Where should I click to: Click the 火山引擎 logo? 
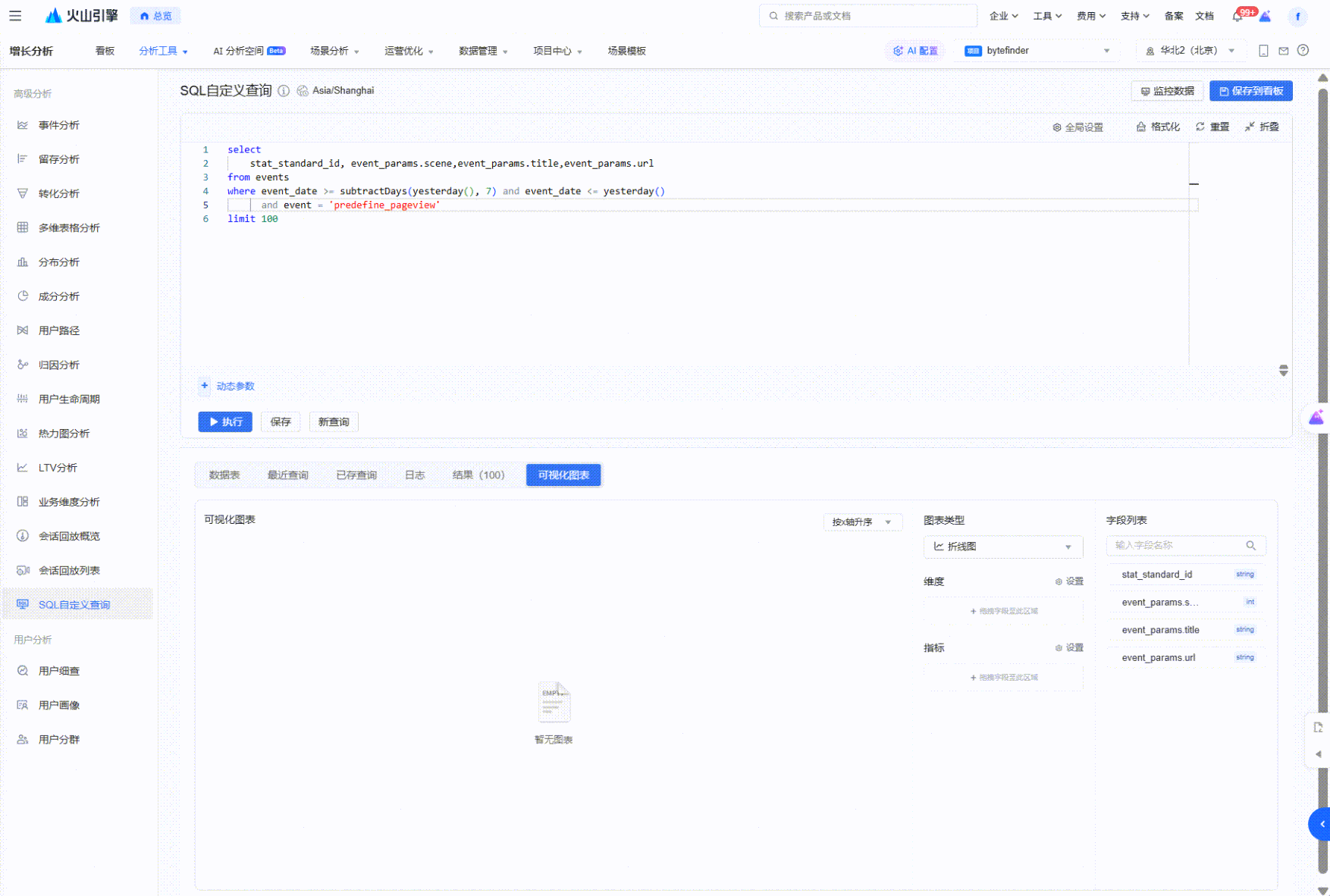(81, 16)
